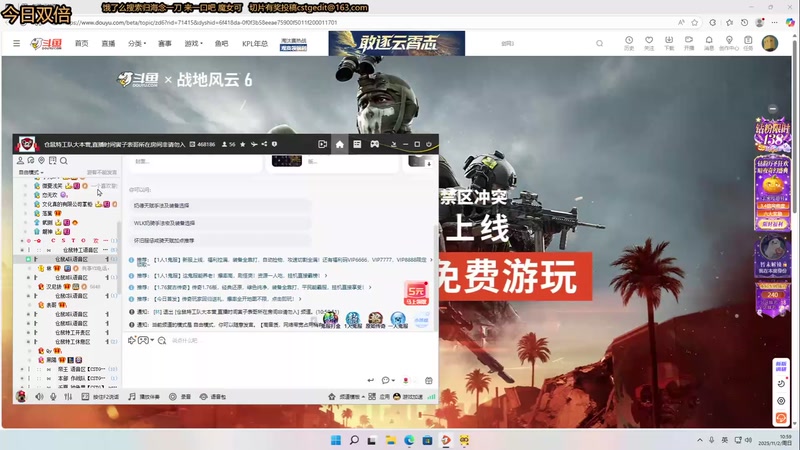The height and width of the screenshot is (450, 800).
Task: Open Windows Start button on taskbar
Action: pos(335,440)
